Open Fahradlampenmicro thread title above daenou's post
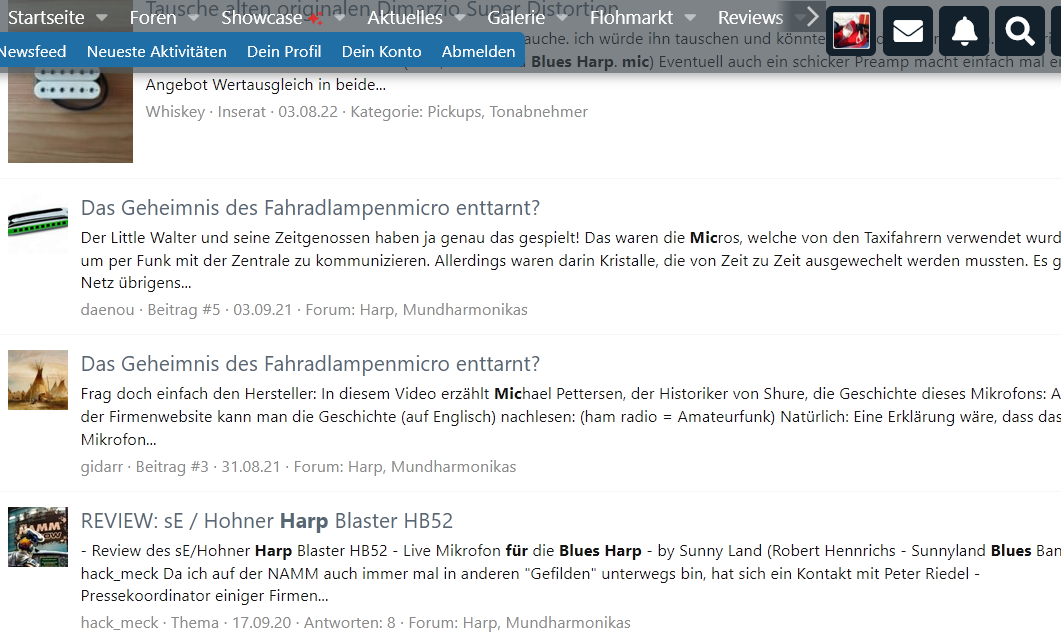 [310, 208]
